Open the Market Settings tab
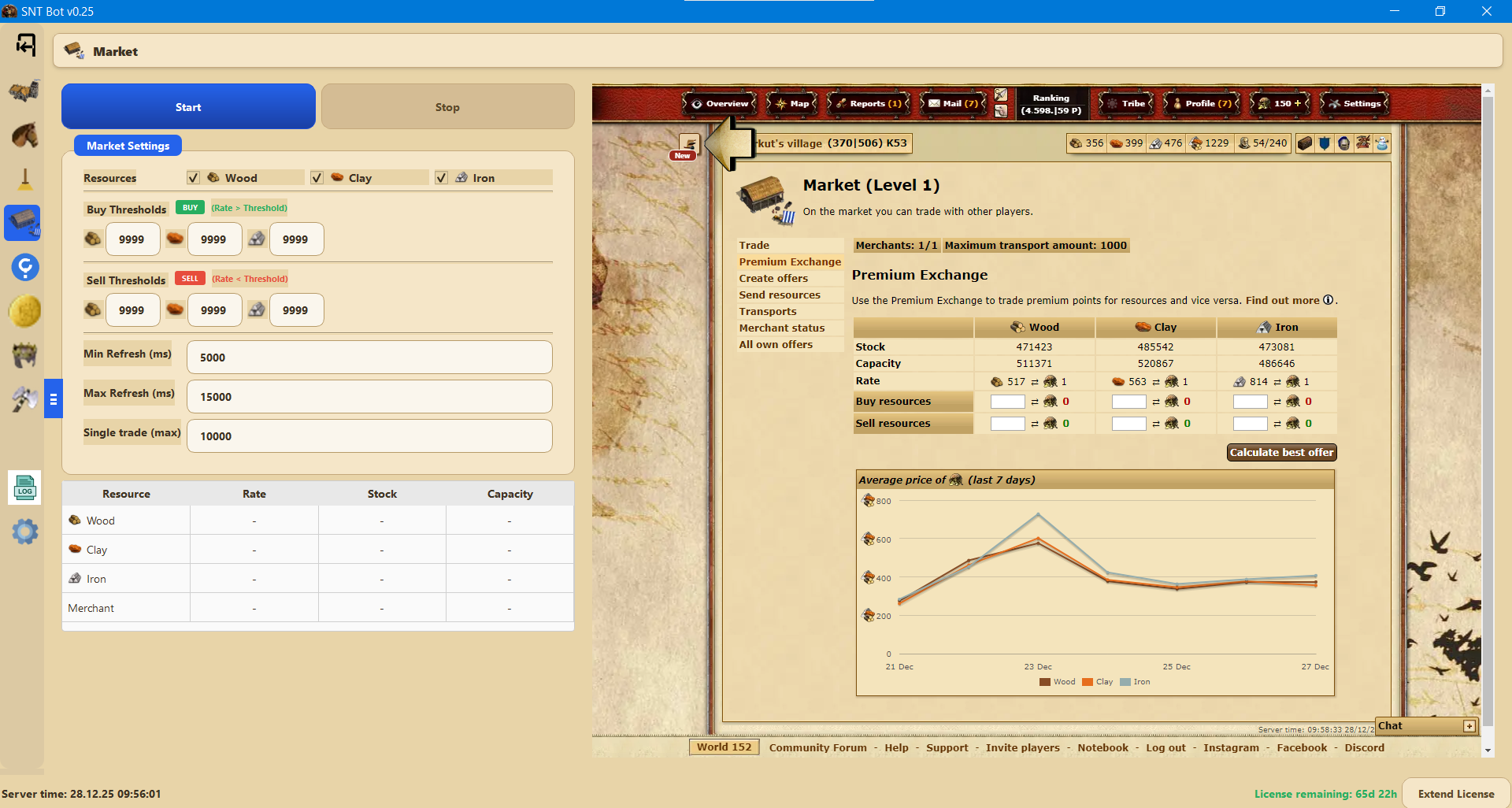Viewport: 1512px width, 808px height. pyautogui.click(x=128, y=146)
